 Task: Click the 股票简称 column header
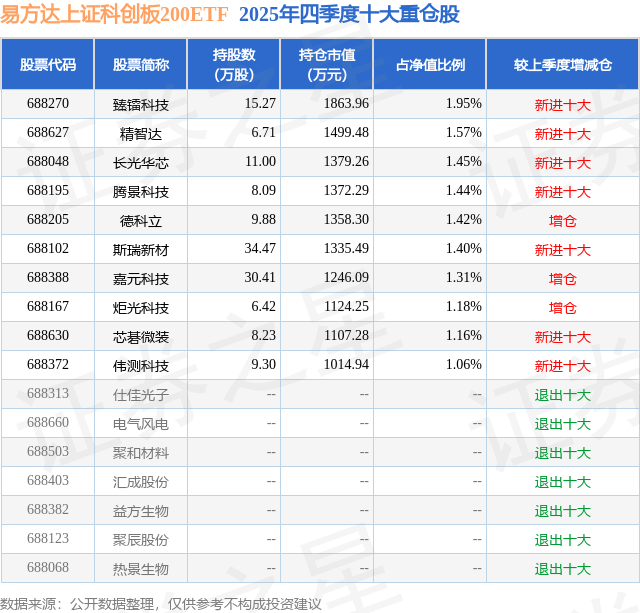[x=141, y=64]
